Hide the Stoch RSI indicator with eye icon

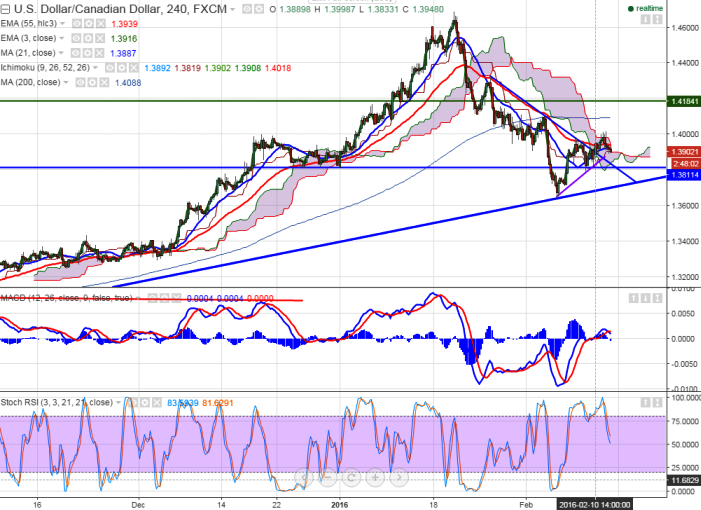(133, 403)
